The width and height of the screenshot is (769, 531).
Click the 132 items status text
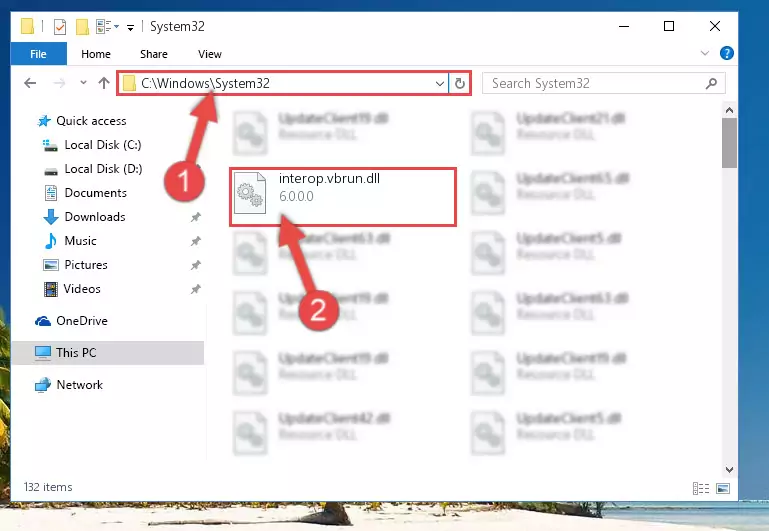point(48,487)
